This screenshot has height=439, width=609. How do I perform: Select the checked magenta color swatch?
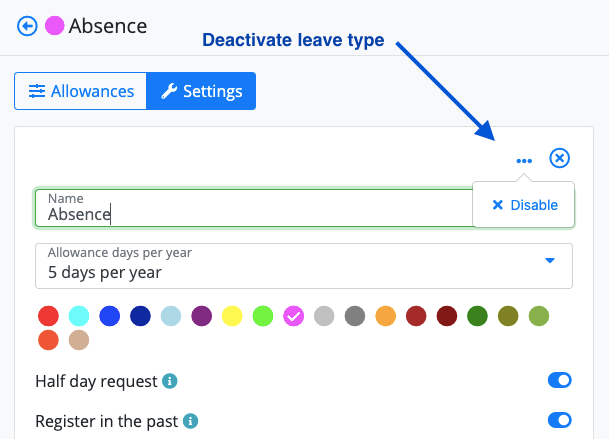[294, 316]
